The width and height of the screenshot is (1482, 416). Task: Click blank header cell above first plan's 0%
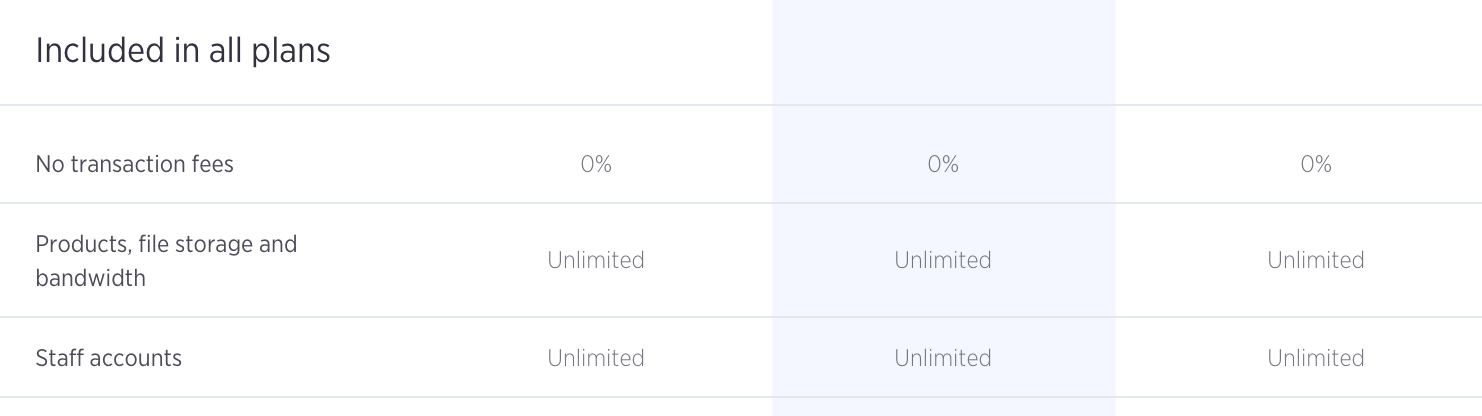click(x=596, y=52)
